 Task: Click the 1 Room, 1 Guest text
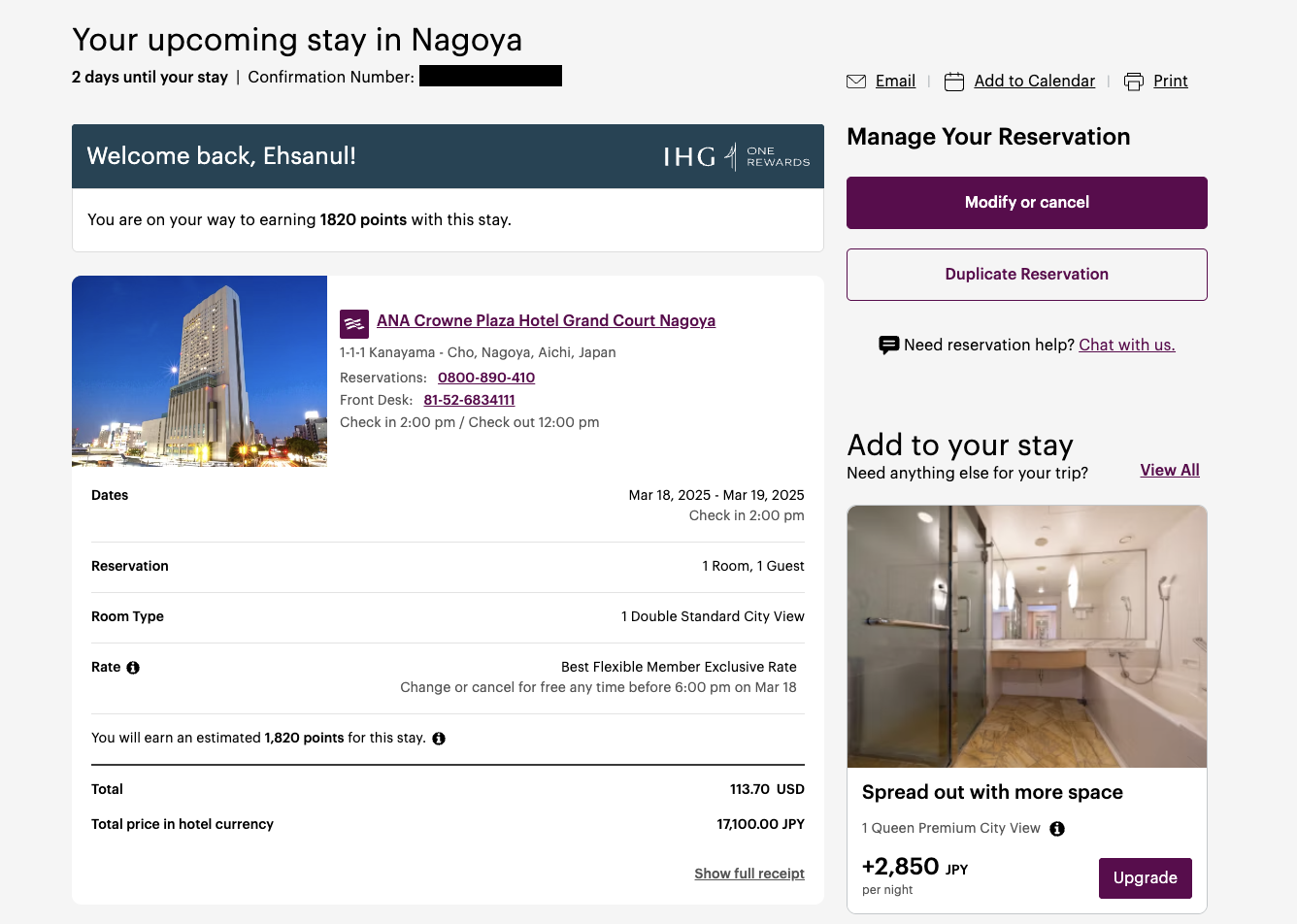(753, 566)
